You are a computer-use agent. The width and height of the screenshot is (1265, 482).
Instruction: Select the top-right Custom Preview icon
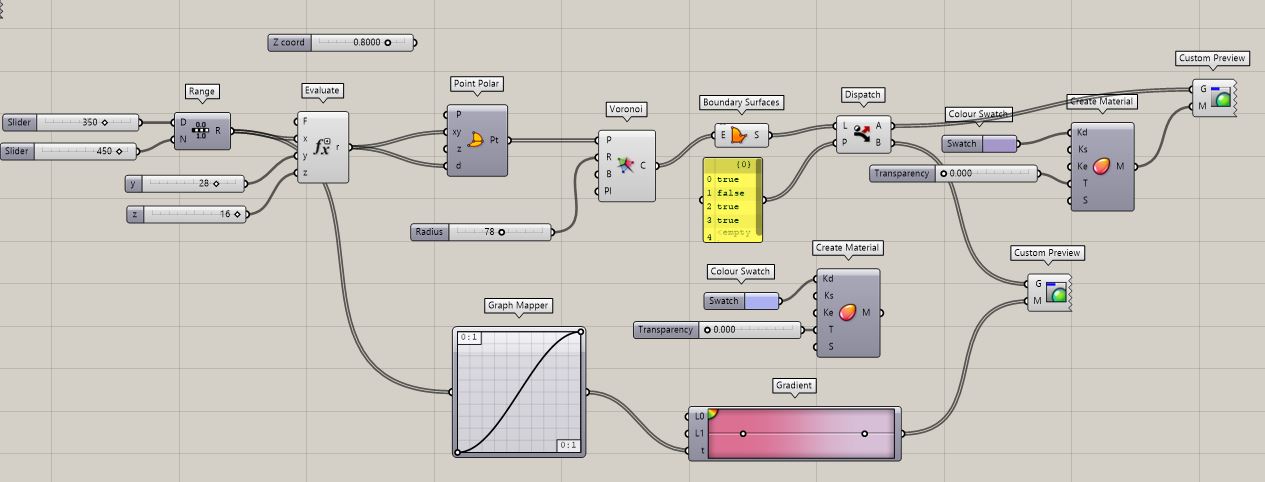tap(1221, 98)
